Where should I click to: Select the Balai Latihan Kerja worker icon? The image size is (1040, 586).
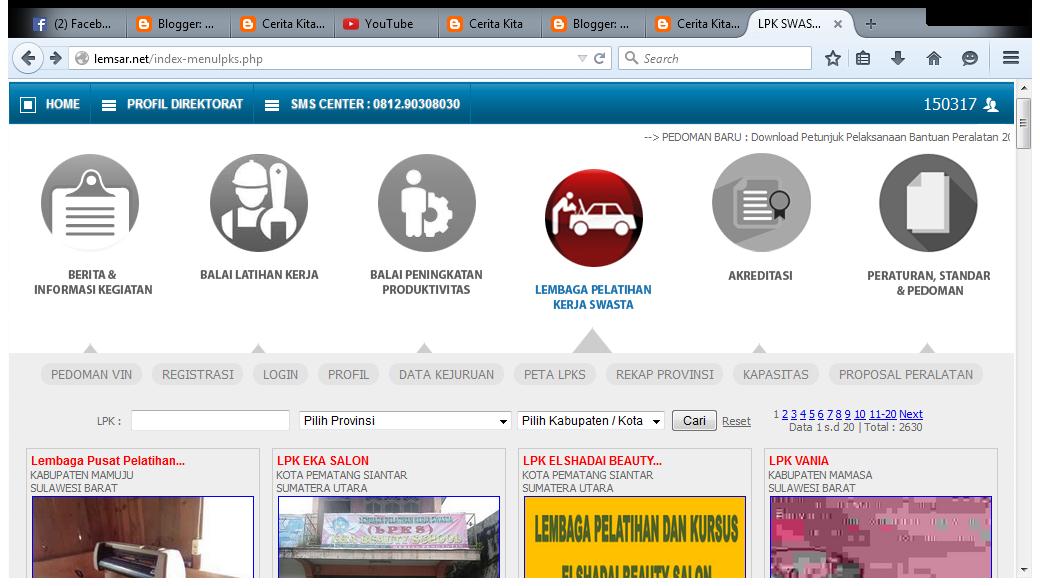[258, 202]
